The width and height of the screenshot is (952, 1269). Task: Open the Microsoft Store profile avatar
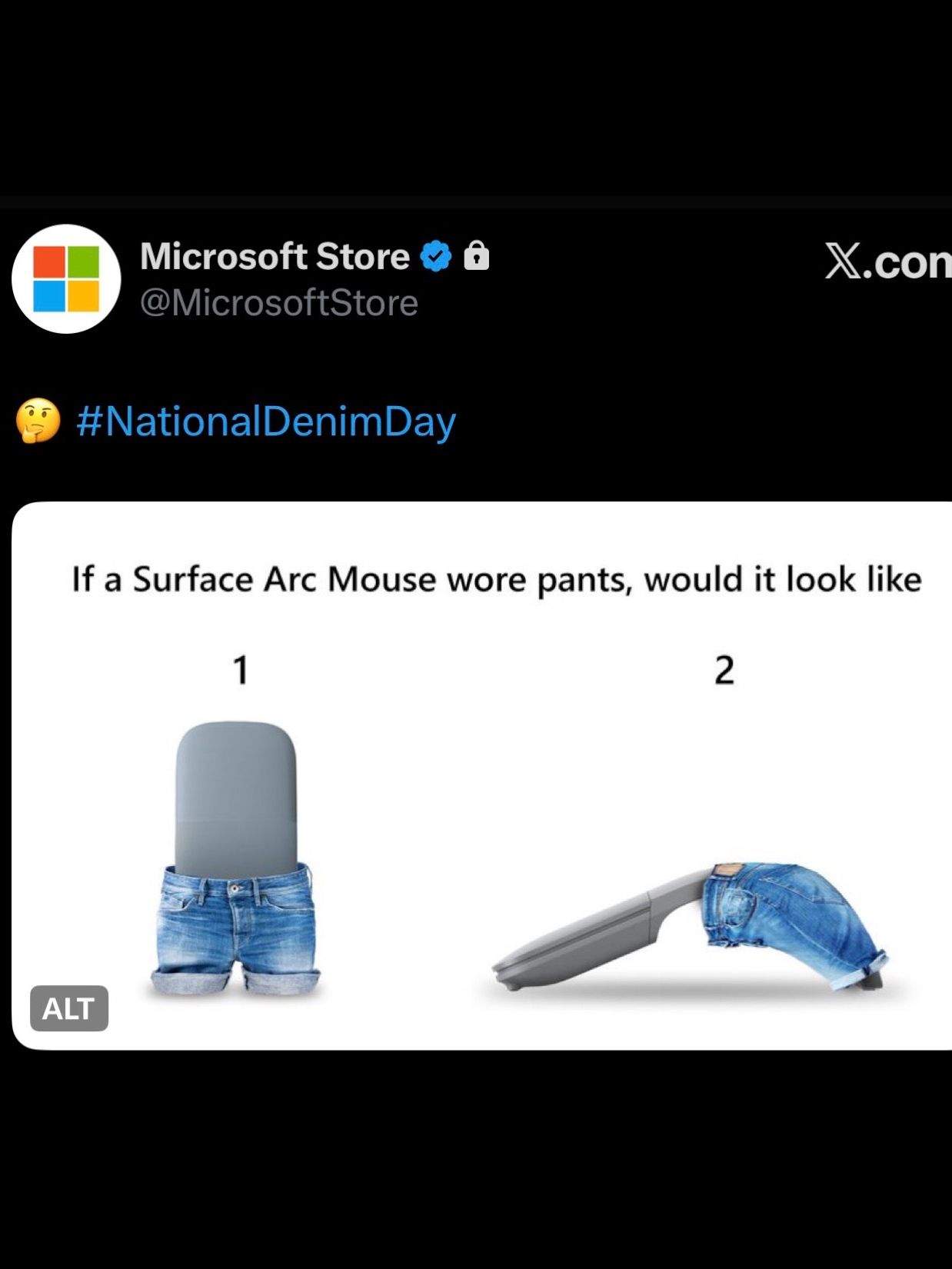pos(66,278)
